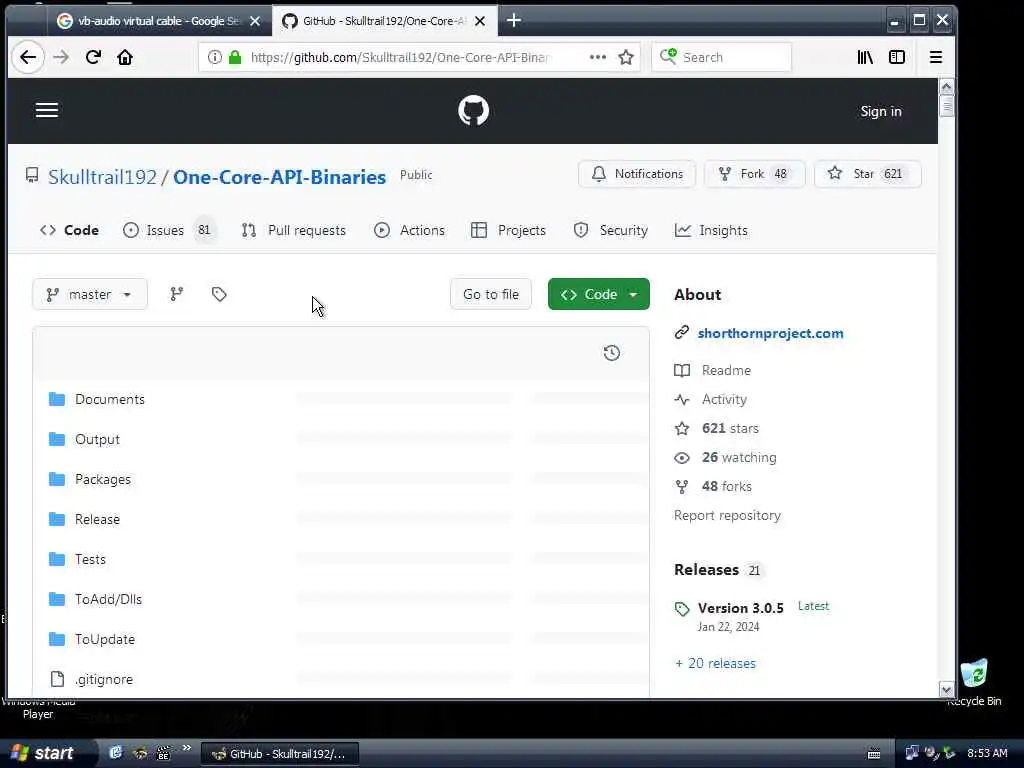Open commit history clock icon
Screen dimensions: 1024x768
pyautogui.click(x=612, y=353)
